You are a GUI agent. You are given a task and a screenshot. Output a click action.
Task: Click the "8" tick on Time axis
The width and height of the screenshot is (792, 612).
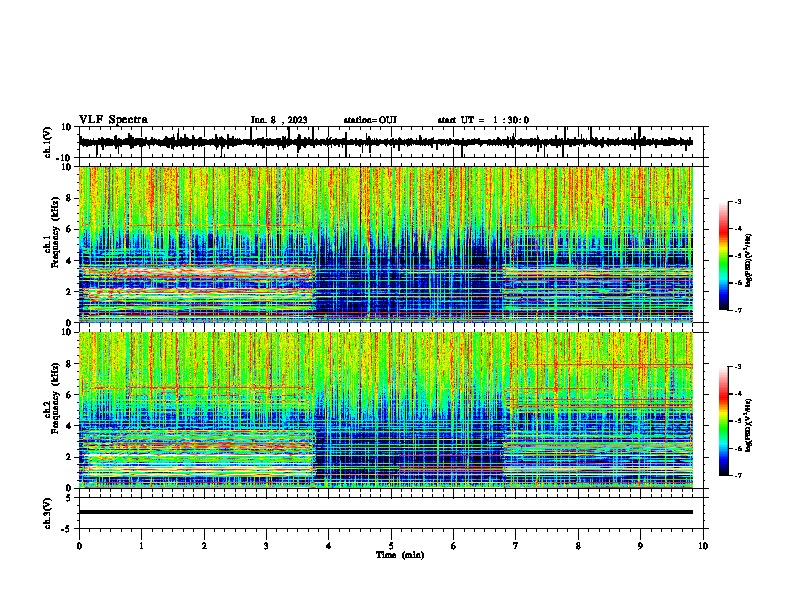pyautogui.click(x=578, y=546)
